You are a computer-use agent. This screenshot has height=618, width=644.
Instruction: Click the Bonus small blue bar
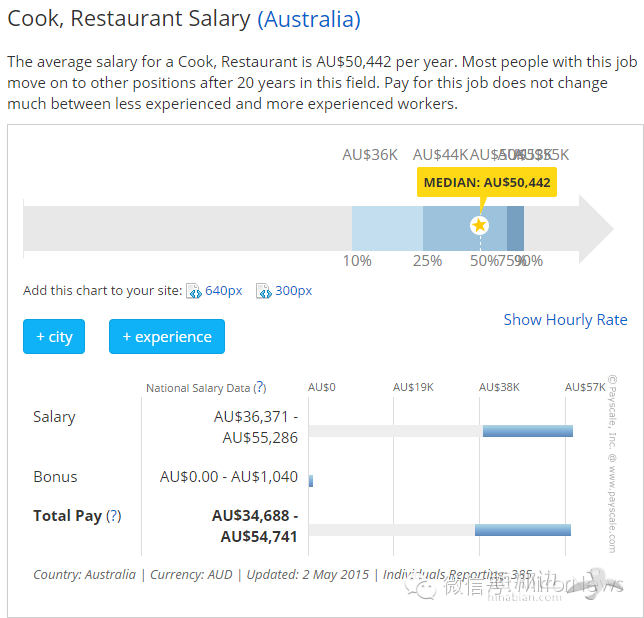(311, 480)
